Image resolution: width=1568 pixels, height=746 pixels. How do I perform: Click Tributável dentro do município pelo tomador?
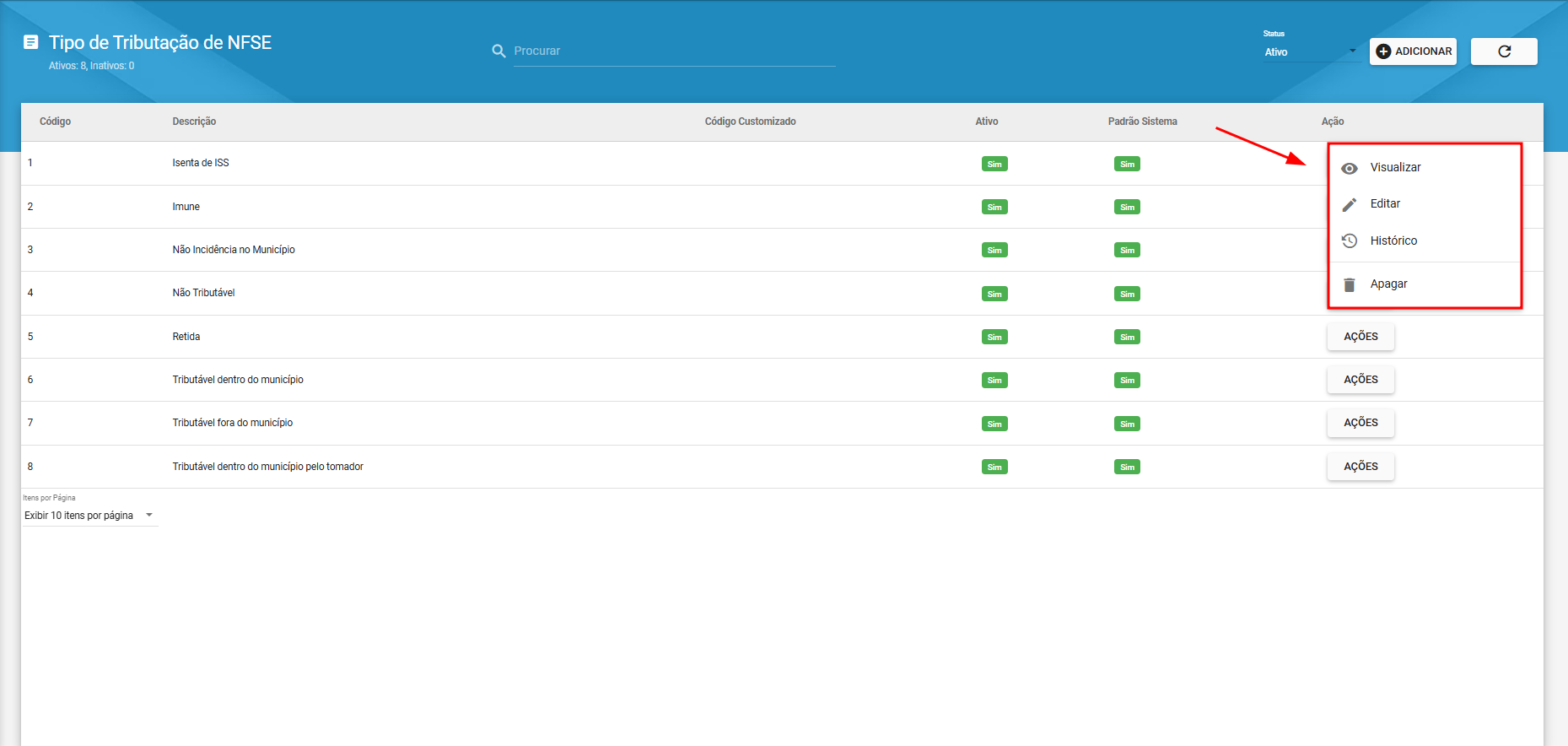[x=267, y=467]
